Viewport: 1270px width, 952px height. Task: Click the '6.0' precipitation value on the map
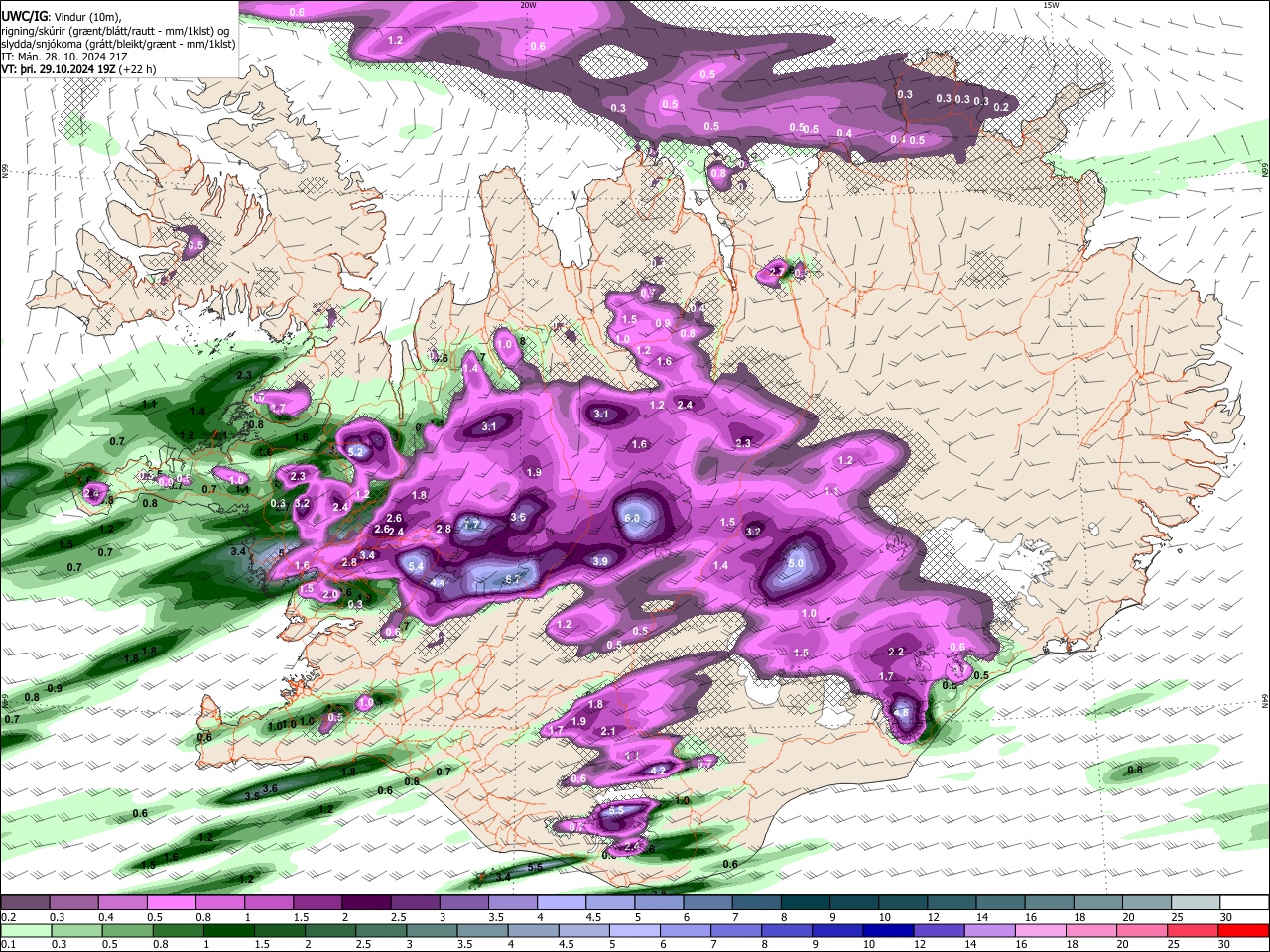click(632, 519)
